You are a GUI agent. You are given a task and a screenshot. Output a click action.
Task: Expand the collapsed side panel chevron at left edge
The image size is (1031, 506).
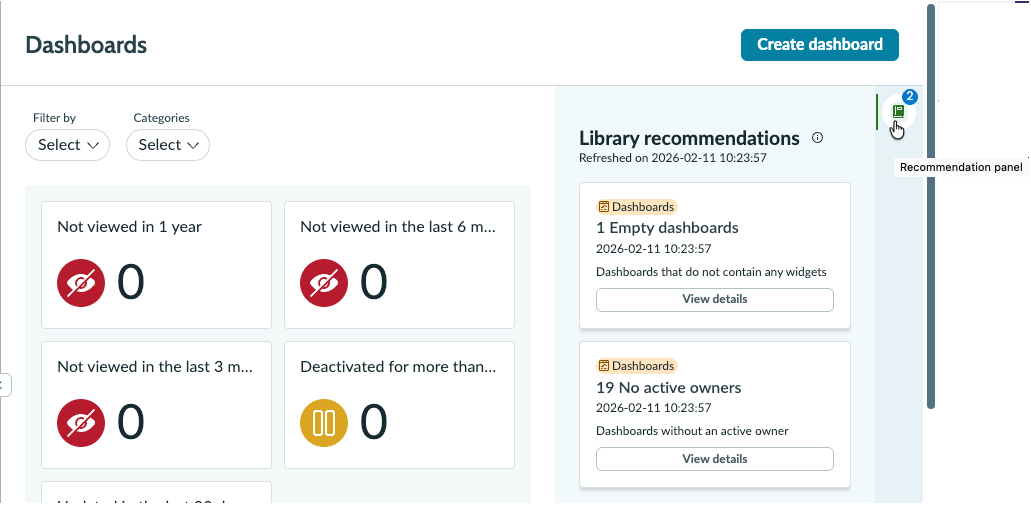click(x=5, y=385)
